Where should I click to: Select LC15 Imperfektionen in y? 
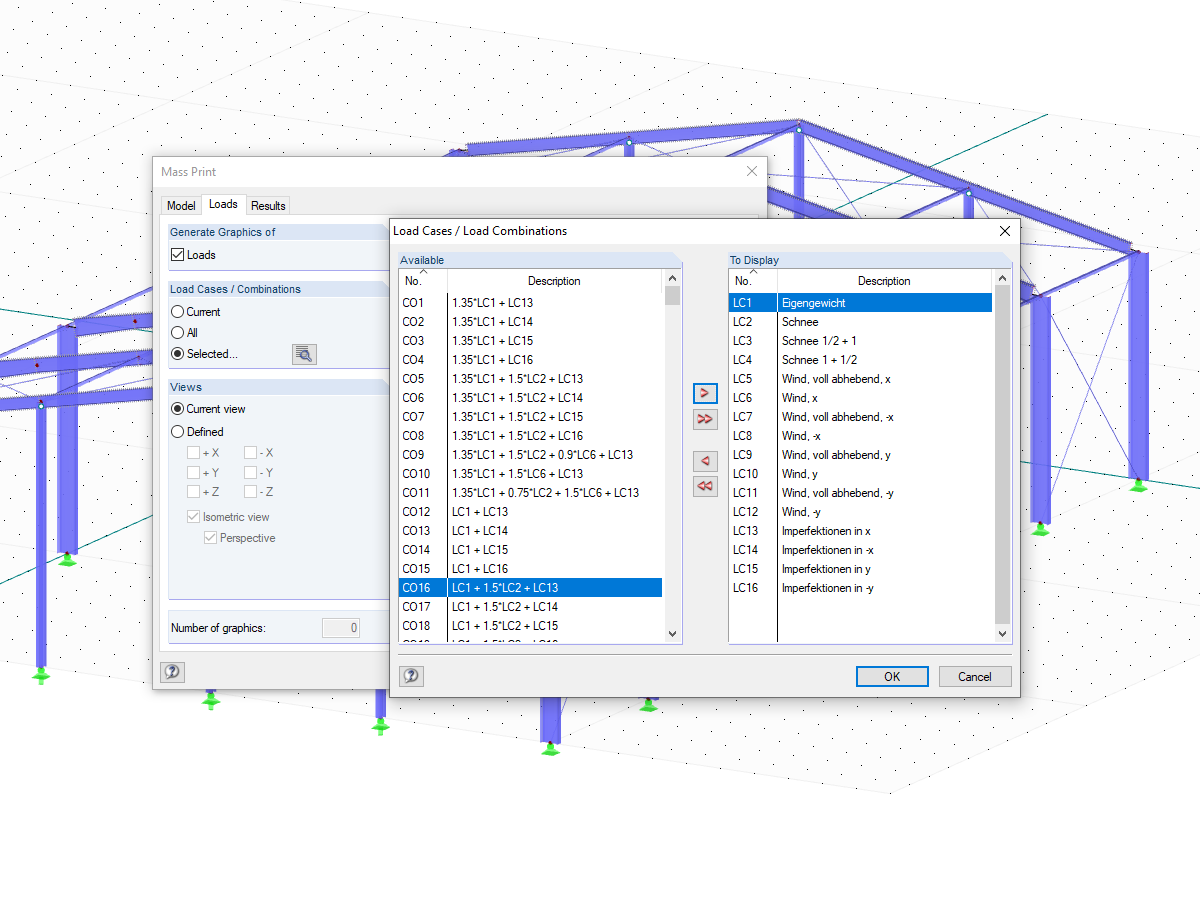(860, 569)
